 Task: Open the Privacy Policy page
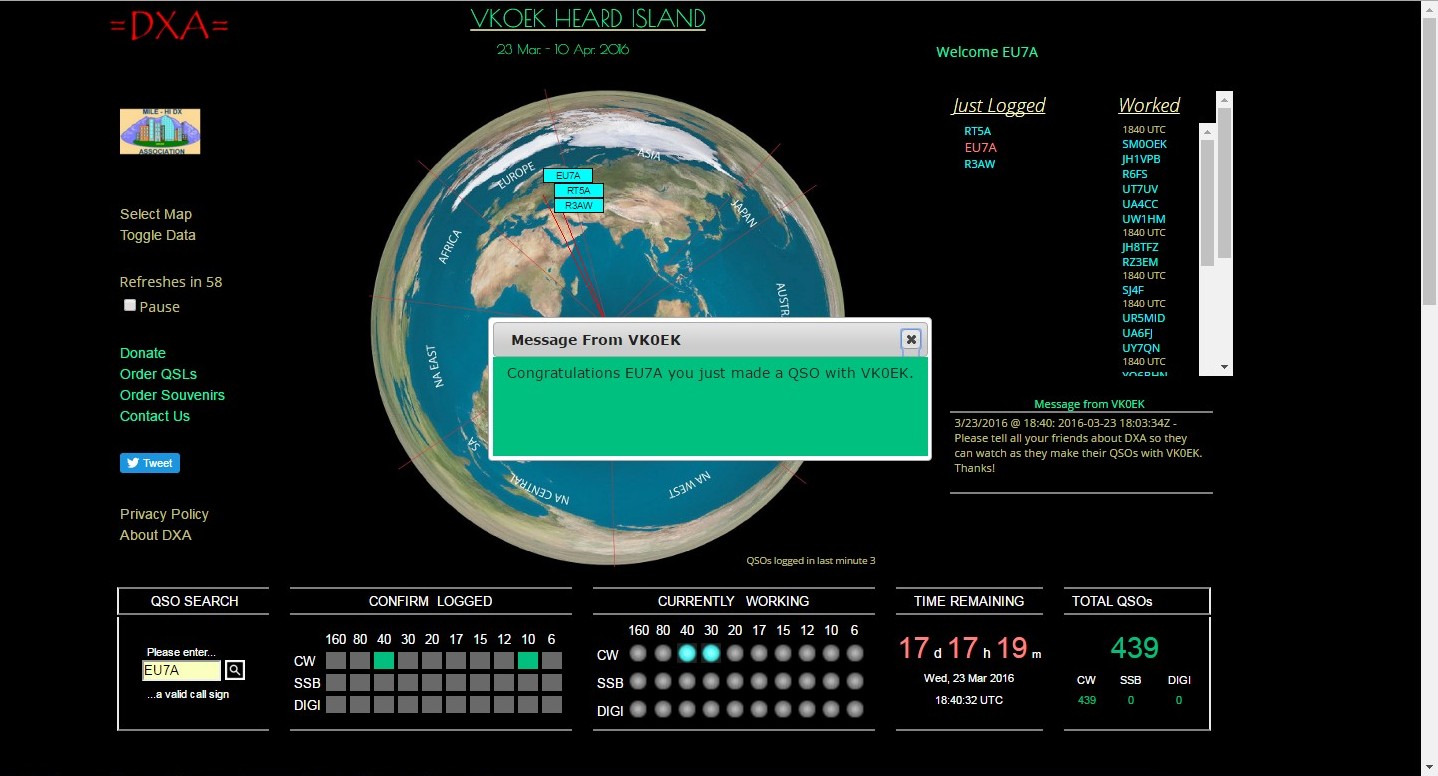[x=164, y=514]
